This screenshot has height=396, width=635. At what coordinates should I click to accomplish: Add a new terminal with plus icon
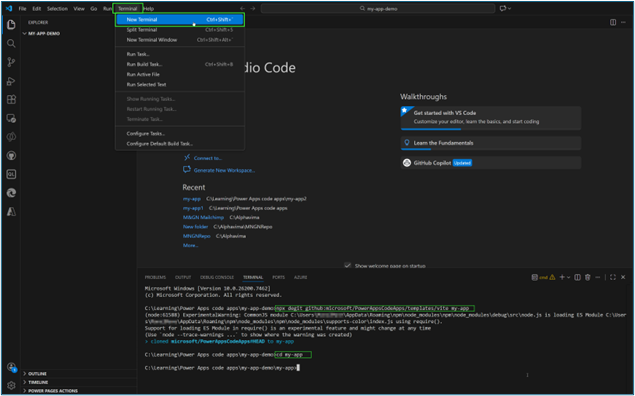(562, 277)
